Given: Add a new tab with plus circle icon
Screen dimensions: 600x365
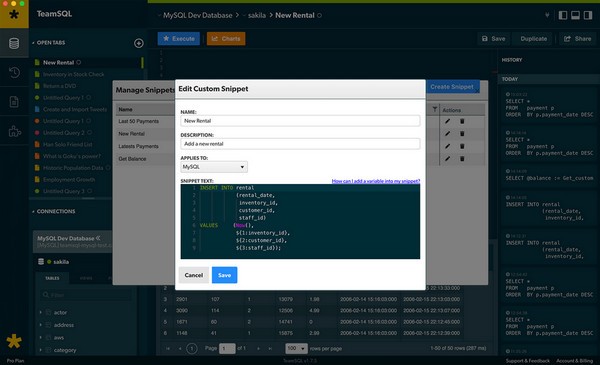Looking at the screenshot, I should click(139, 43).
